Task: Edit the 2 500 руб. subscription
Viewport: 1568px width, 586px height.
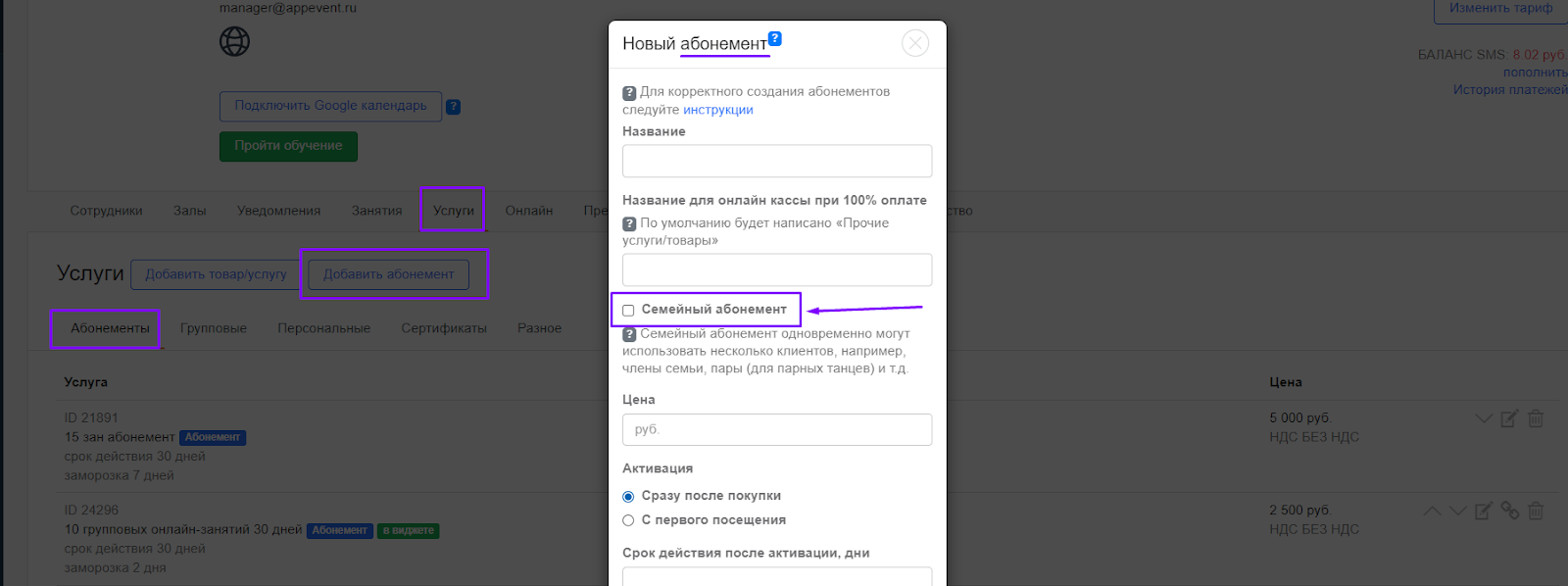Action: (1483, 511)
